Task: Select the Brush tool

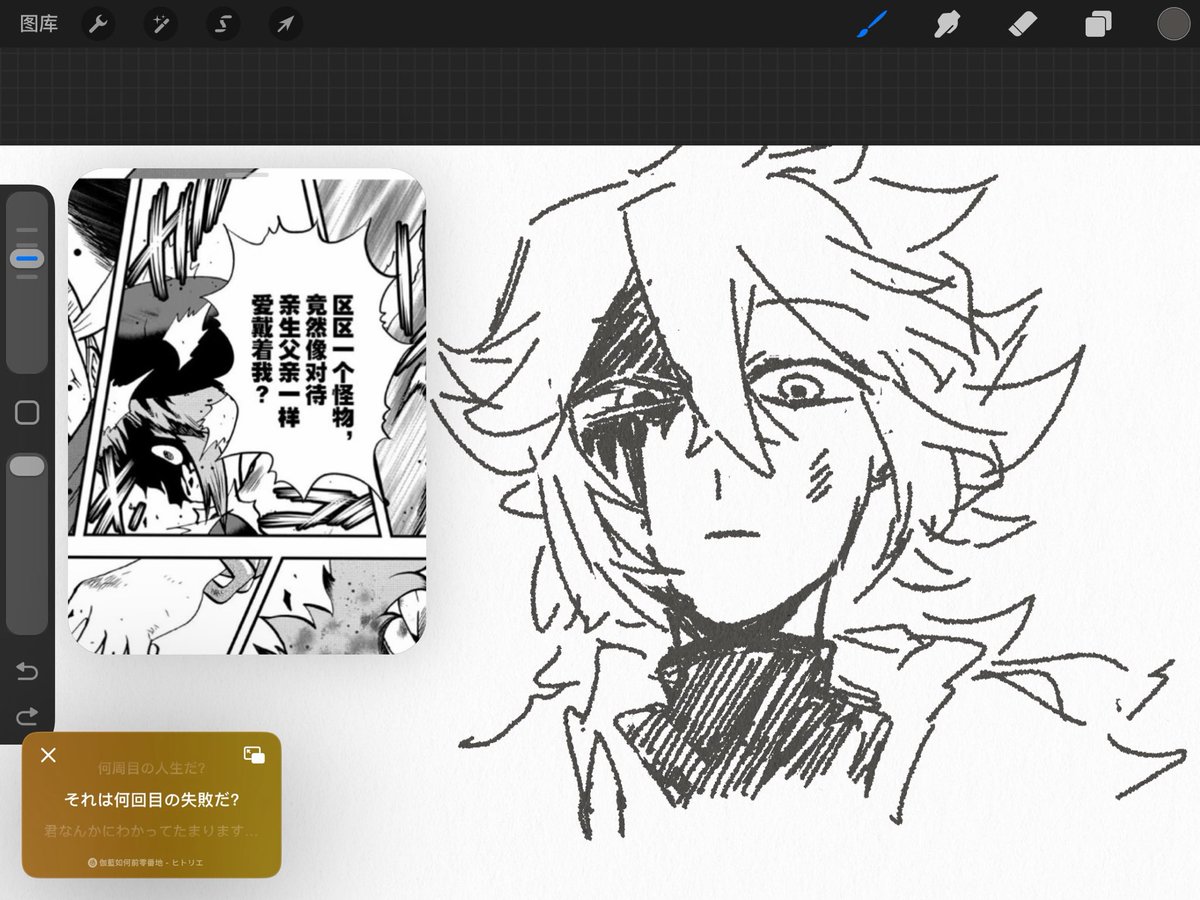Action: coord(872,23)
